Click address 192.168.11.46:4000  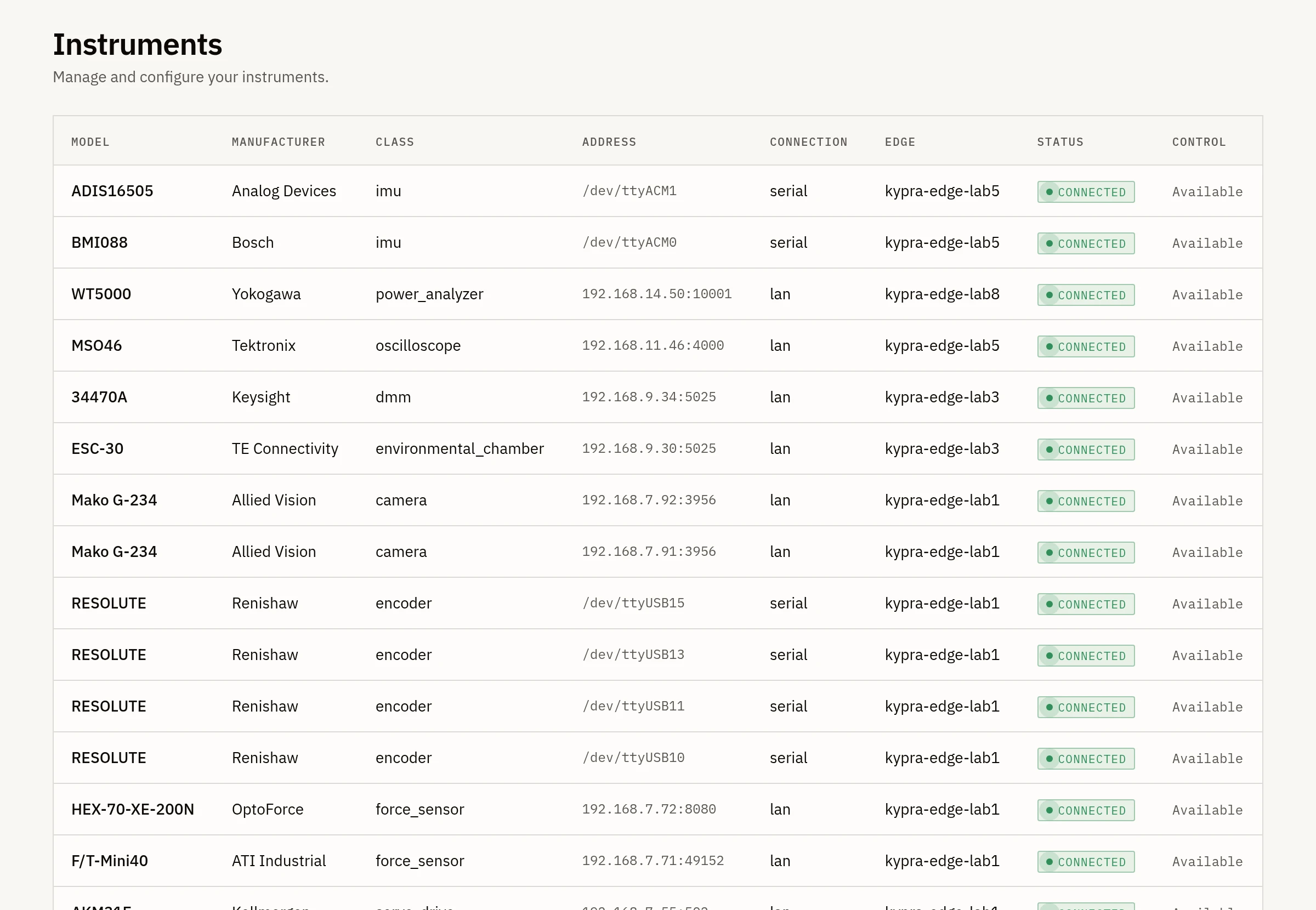pyautogui.click(x=653, y=345)
